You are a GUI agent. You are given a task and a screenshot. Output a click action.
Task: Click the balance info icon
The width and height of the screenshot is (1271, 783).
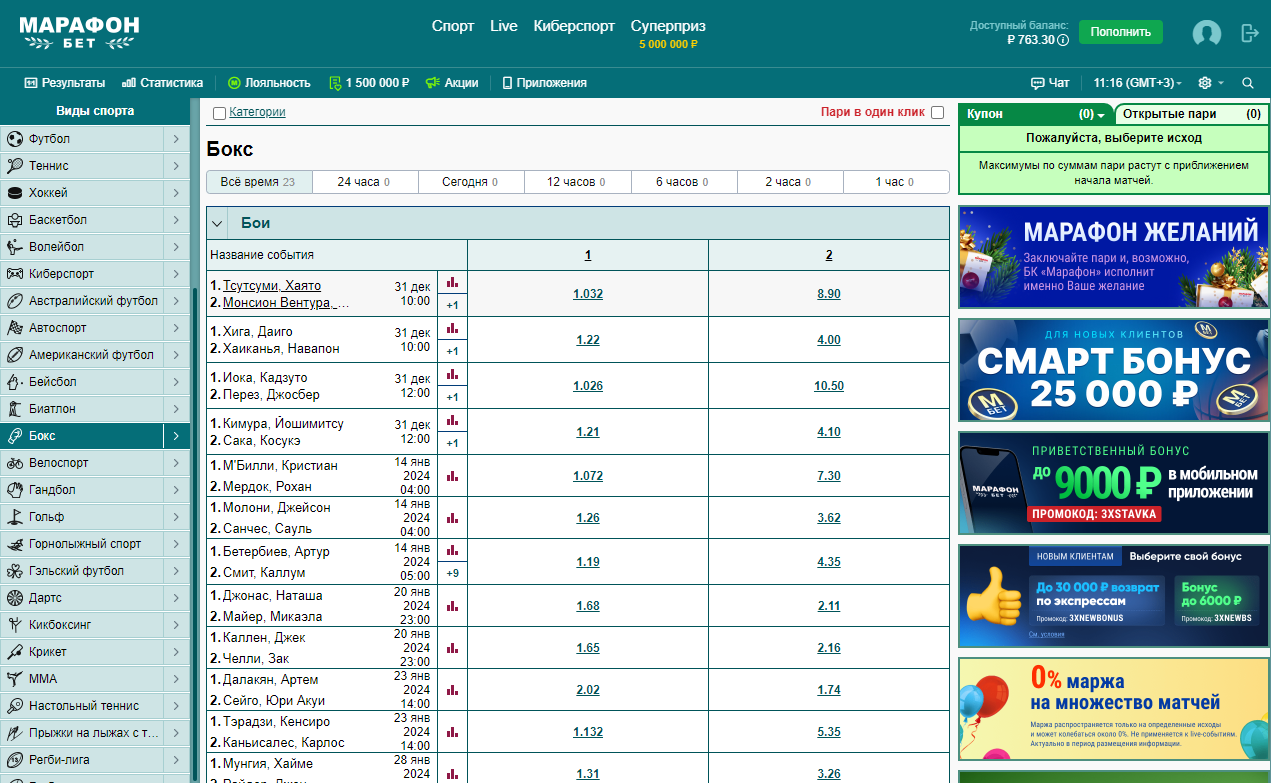(x=1063, y=40)
